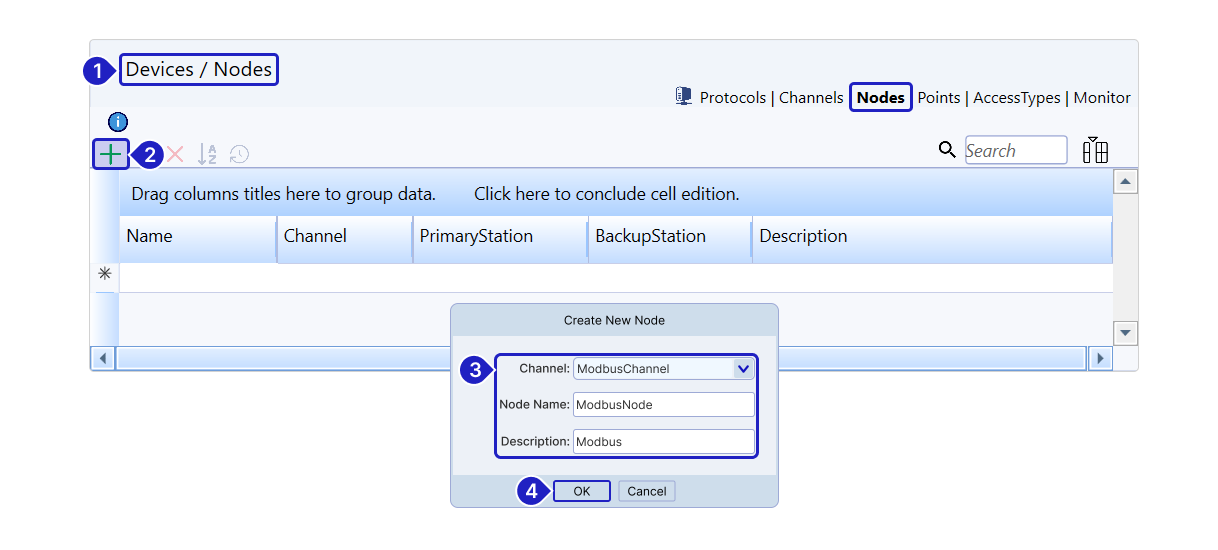Switch to the Protocols tab
Screen dimensions: 1218x550
point(732,98)
